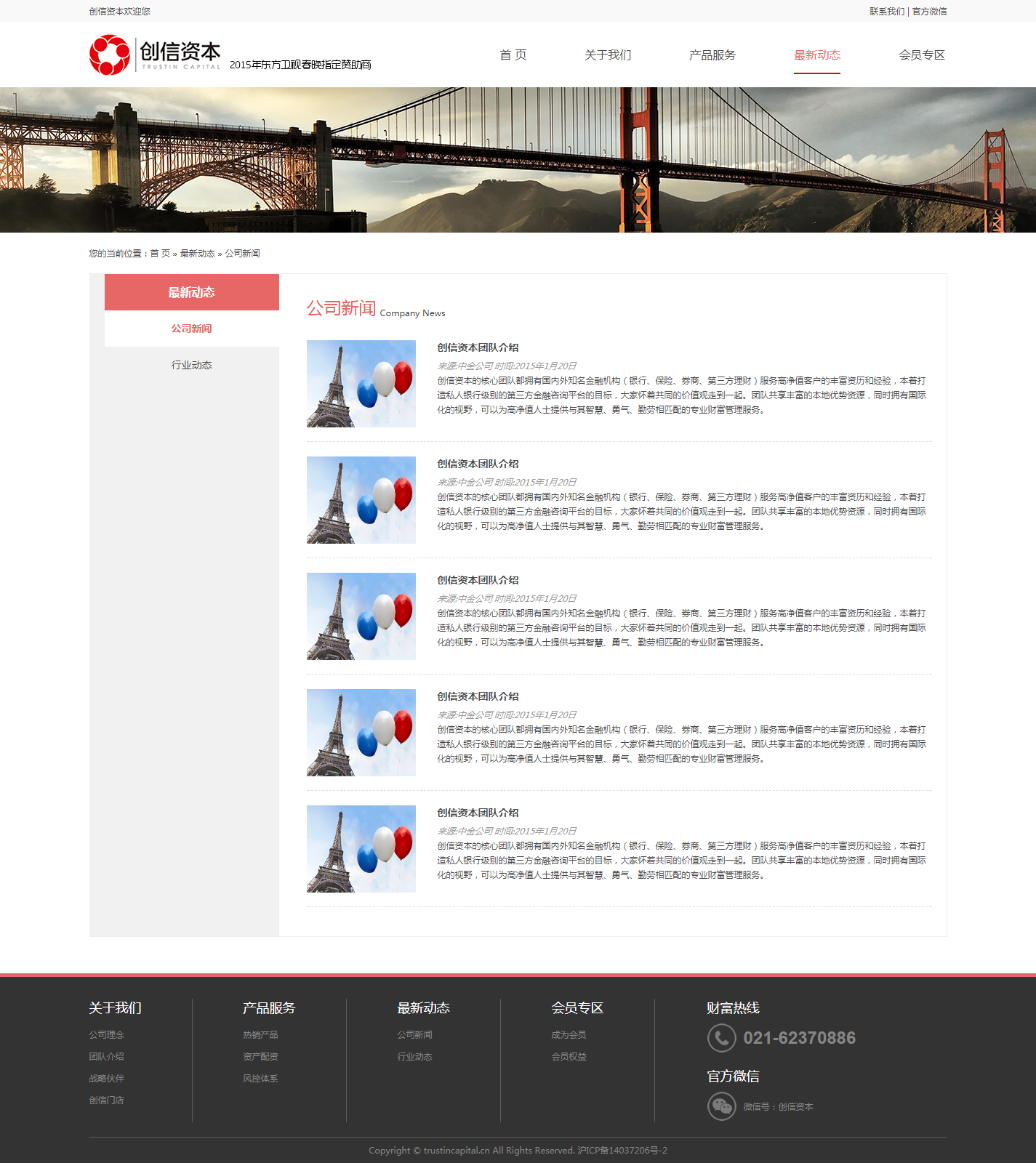Click 团队介绍 in the footer
Viewport: 1036px width, 1163px height.
(x=106, y=1056)
